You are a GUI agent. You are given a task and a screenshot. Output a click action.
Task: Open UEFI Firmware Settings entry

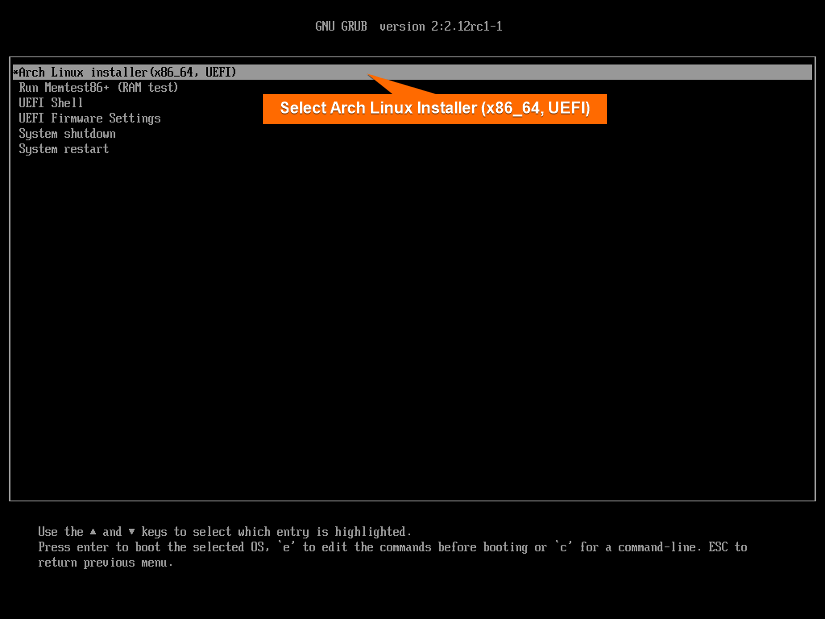pyautogui.click(x=89, y=118)
